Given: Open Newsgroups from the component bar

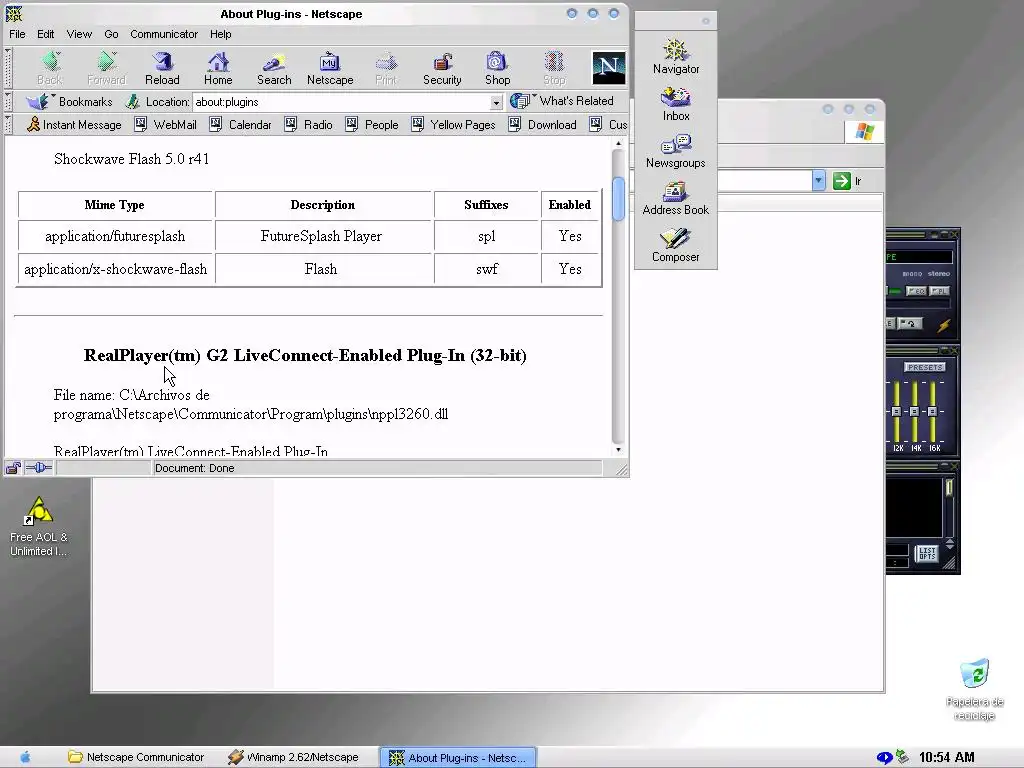Looking at the screenshot, I should tap(676, 152).
